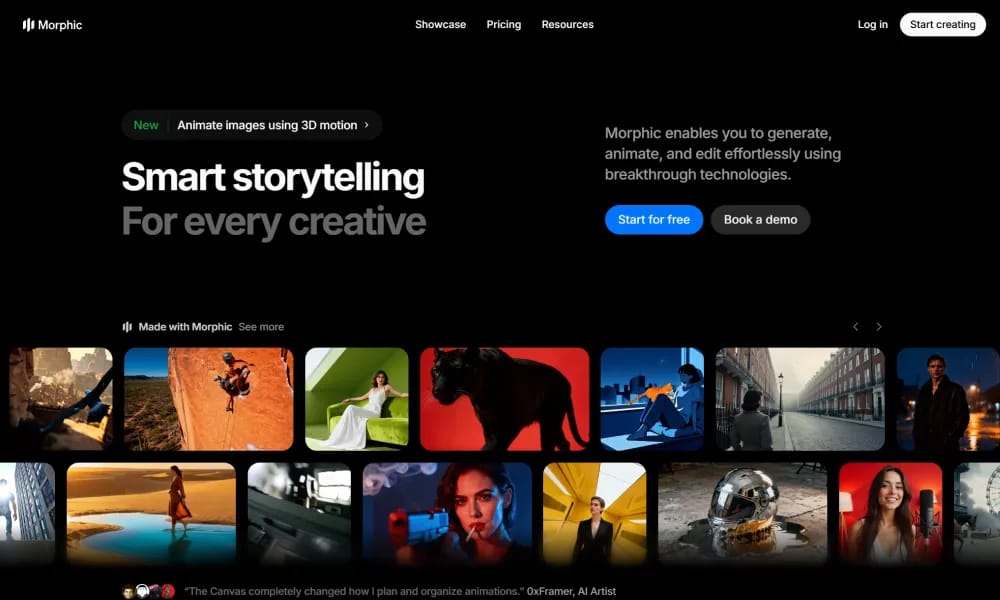Open the black panther on red thumbnail
The width and height of the screenshot is (1000, 600).
(x=504, y=399)
